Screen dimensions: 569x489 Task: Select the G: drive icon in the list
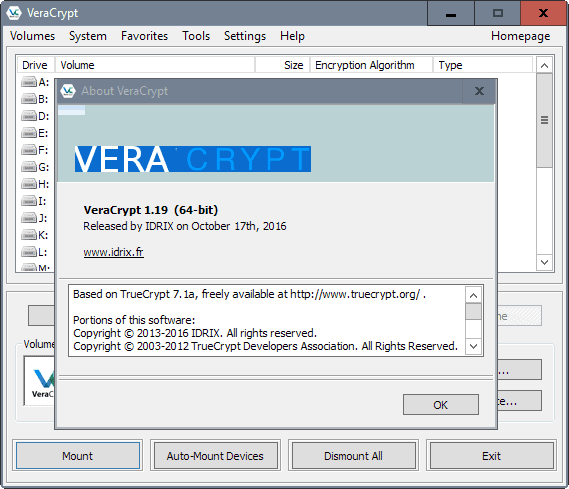tap(29, 167)
